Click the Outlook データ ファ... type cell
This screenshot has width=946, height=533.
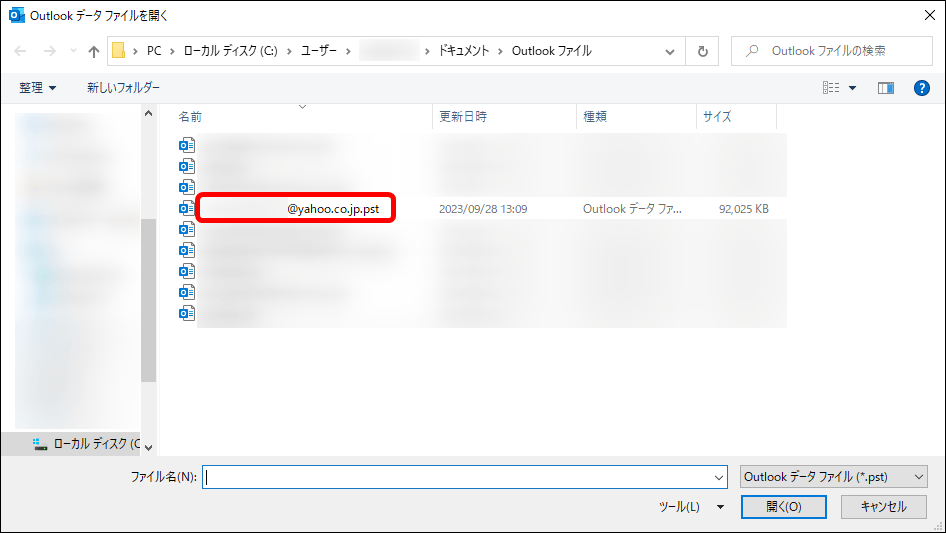tap(632, 209)
